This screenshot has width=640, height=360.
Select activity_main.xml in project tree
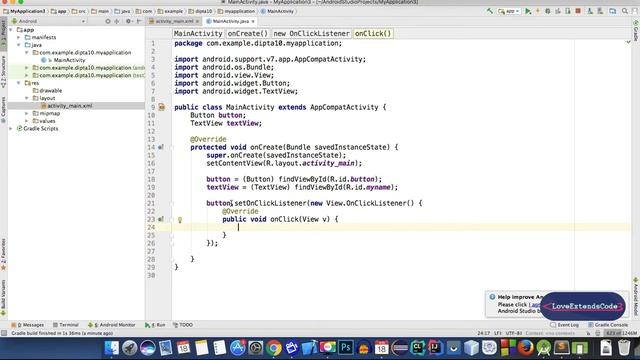(69, 106)
